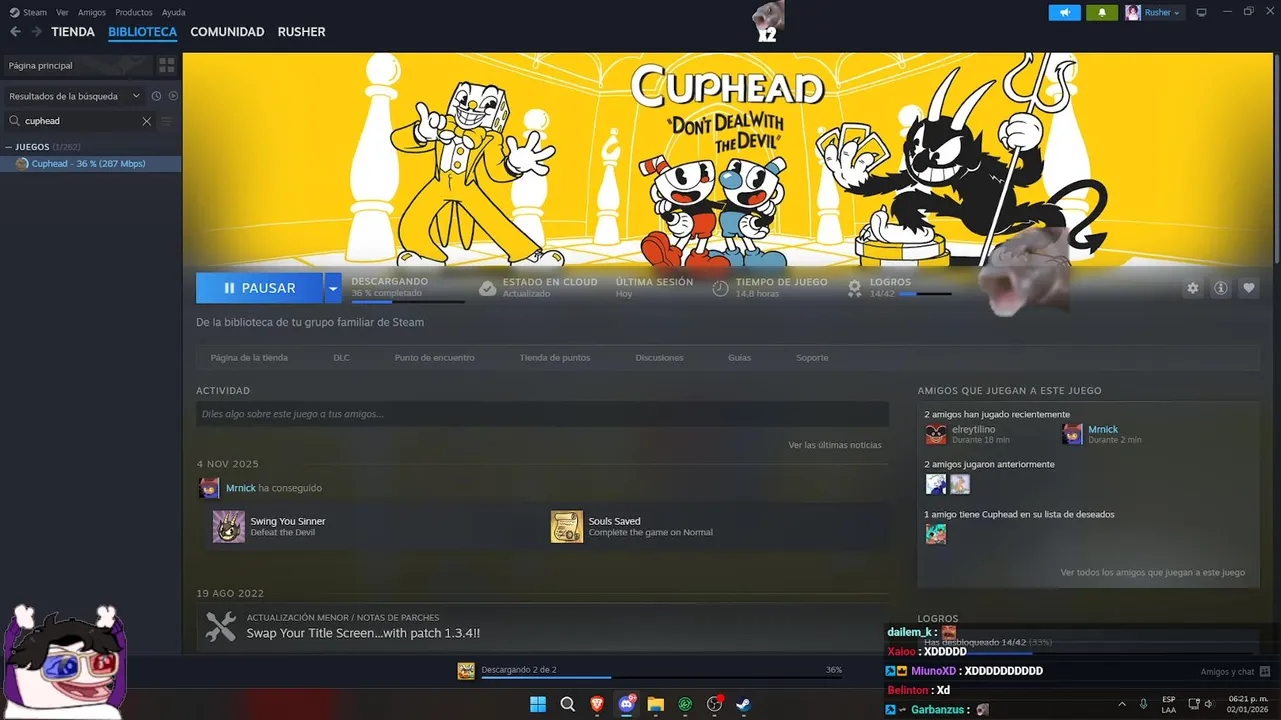Viewport: 1281px width, 720px height.
Task: Open the Discusiones link
Action: (x=660, y=358)
